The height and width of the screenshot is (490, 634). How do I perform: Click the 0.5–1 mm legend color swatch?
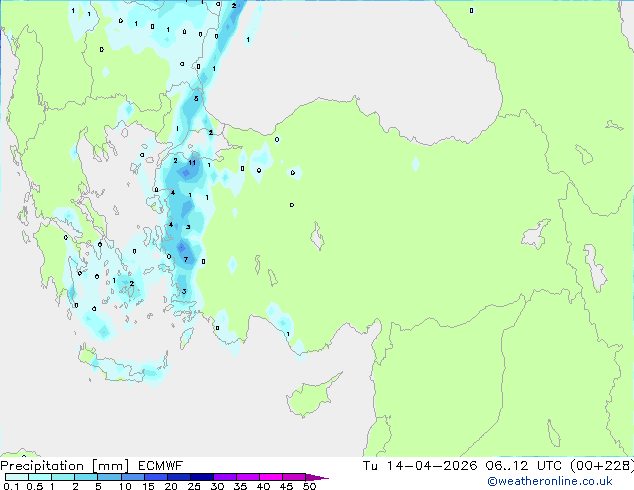(x=40, y=477)
